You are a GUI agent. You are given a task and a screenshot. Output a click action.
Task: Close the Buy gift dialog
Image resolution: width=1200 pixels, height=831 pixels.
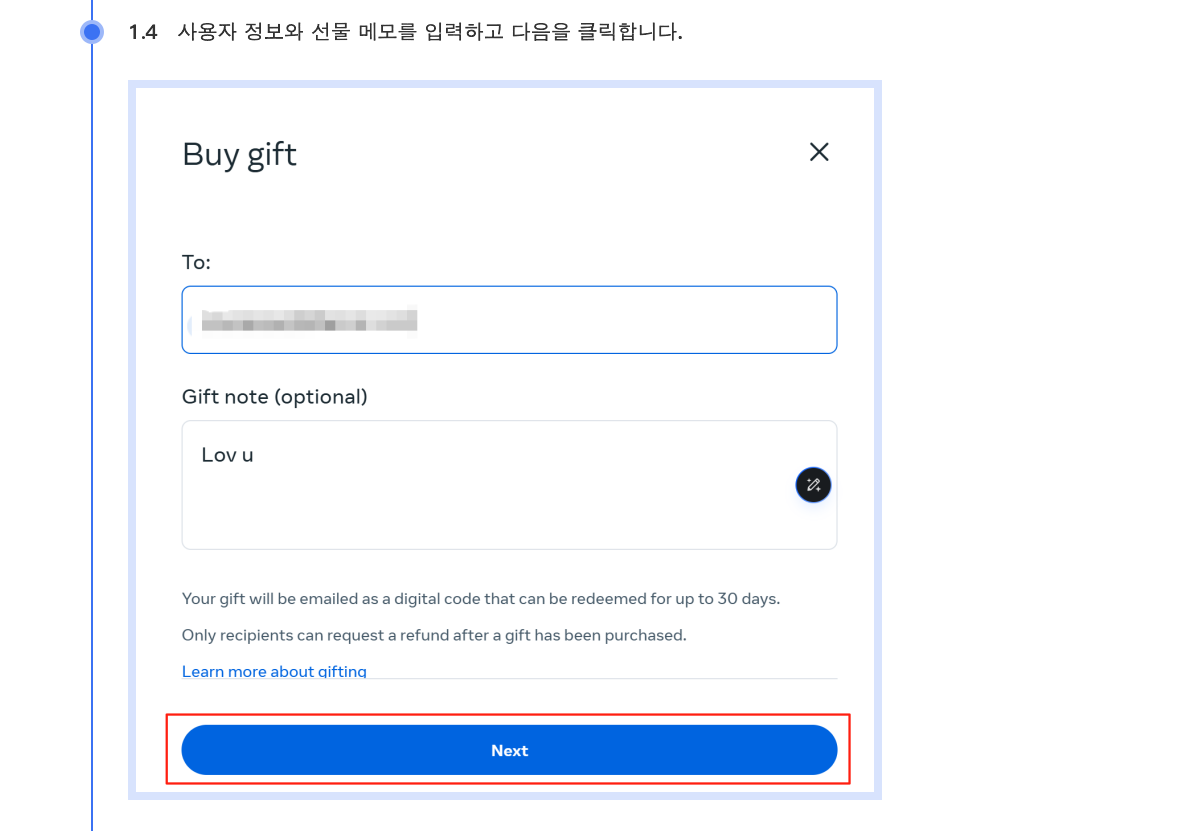819,152
